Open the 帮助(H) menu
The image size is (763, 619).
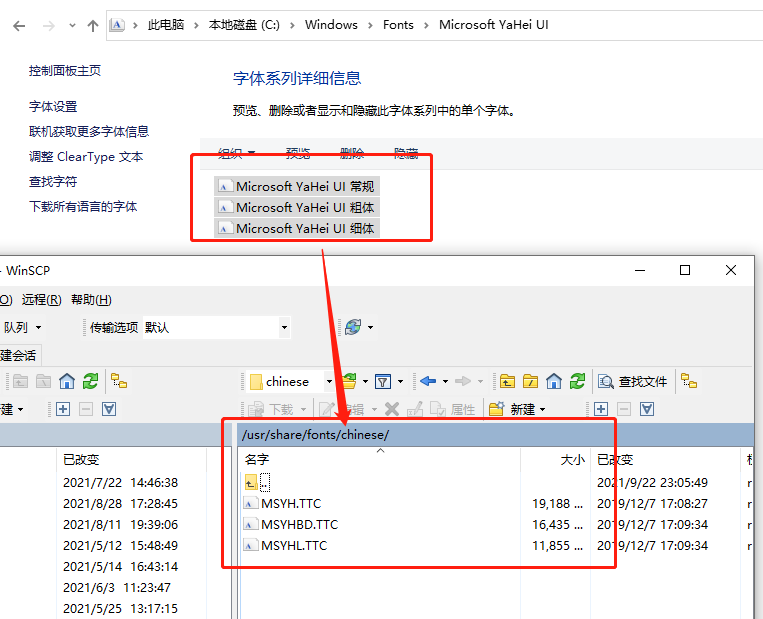pos(91,299)
